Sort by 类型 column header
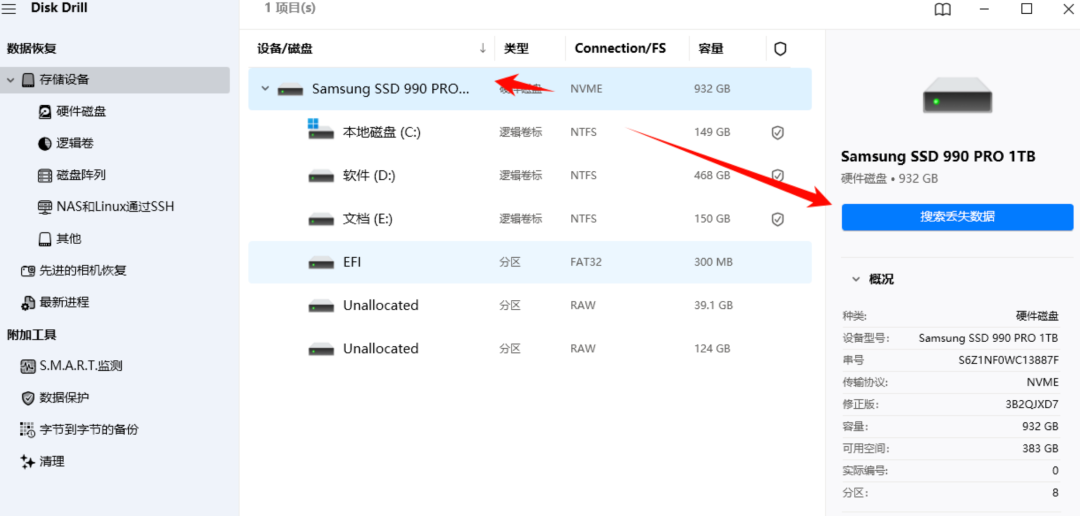 coord(516,49)
